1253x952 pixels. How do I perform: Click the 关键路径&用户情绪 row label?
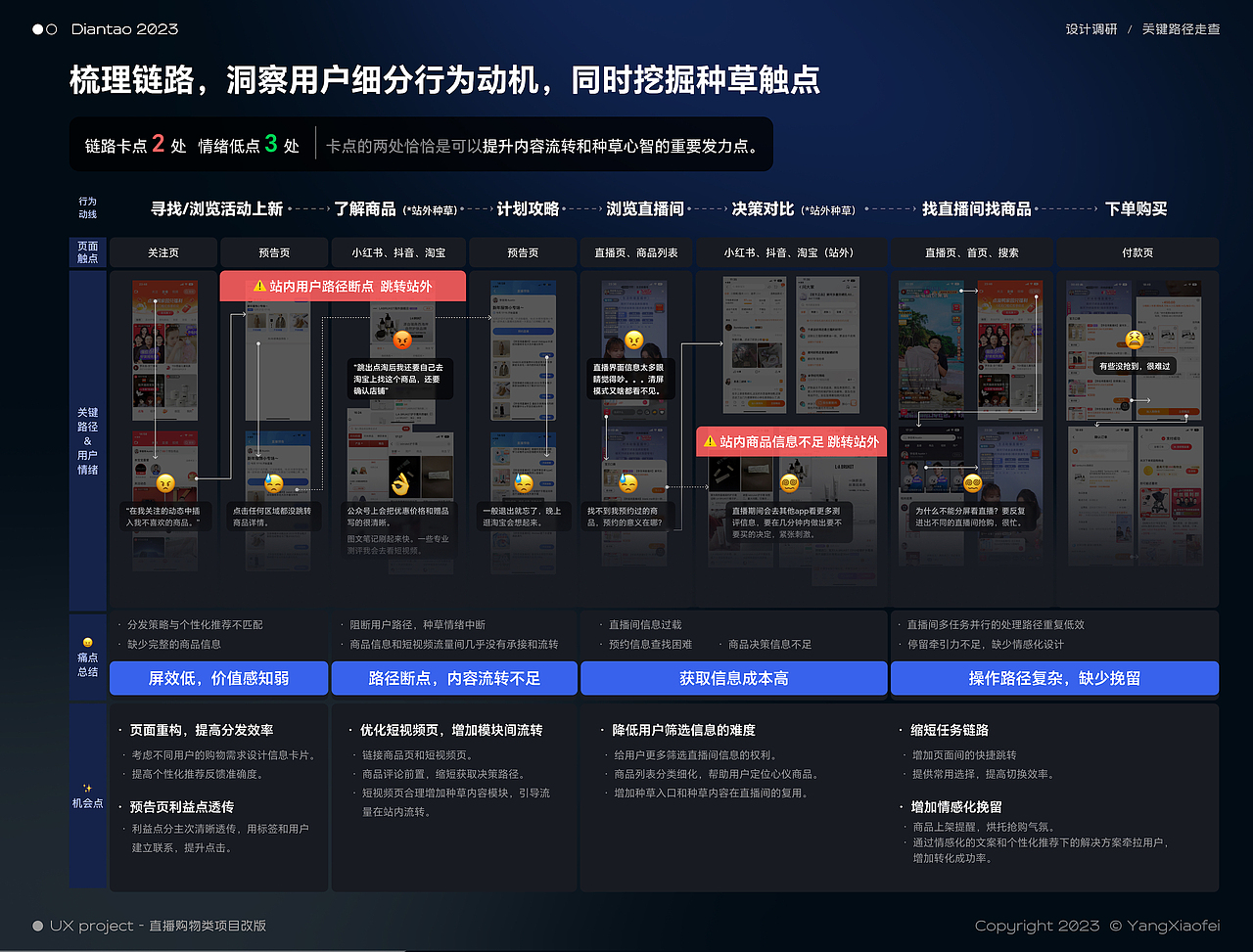coord(88,441)
